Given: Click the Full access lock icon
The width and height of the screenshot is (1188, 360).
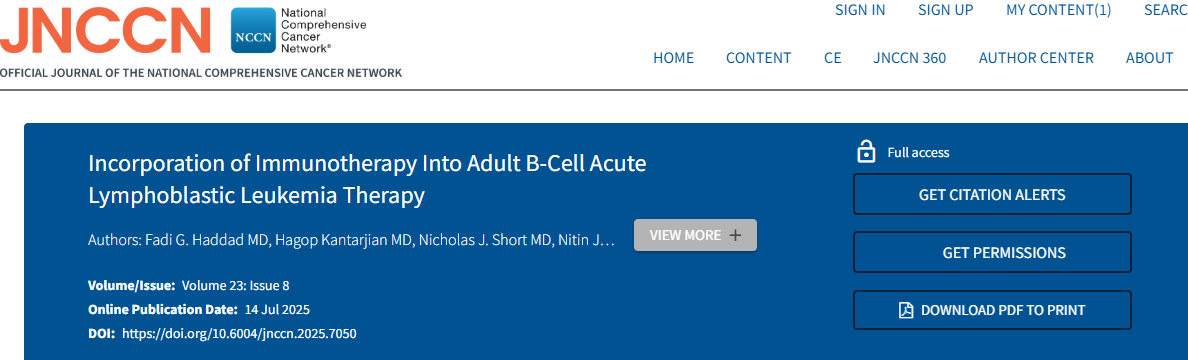Looking at the screenshot, I should point(865,152).
